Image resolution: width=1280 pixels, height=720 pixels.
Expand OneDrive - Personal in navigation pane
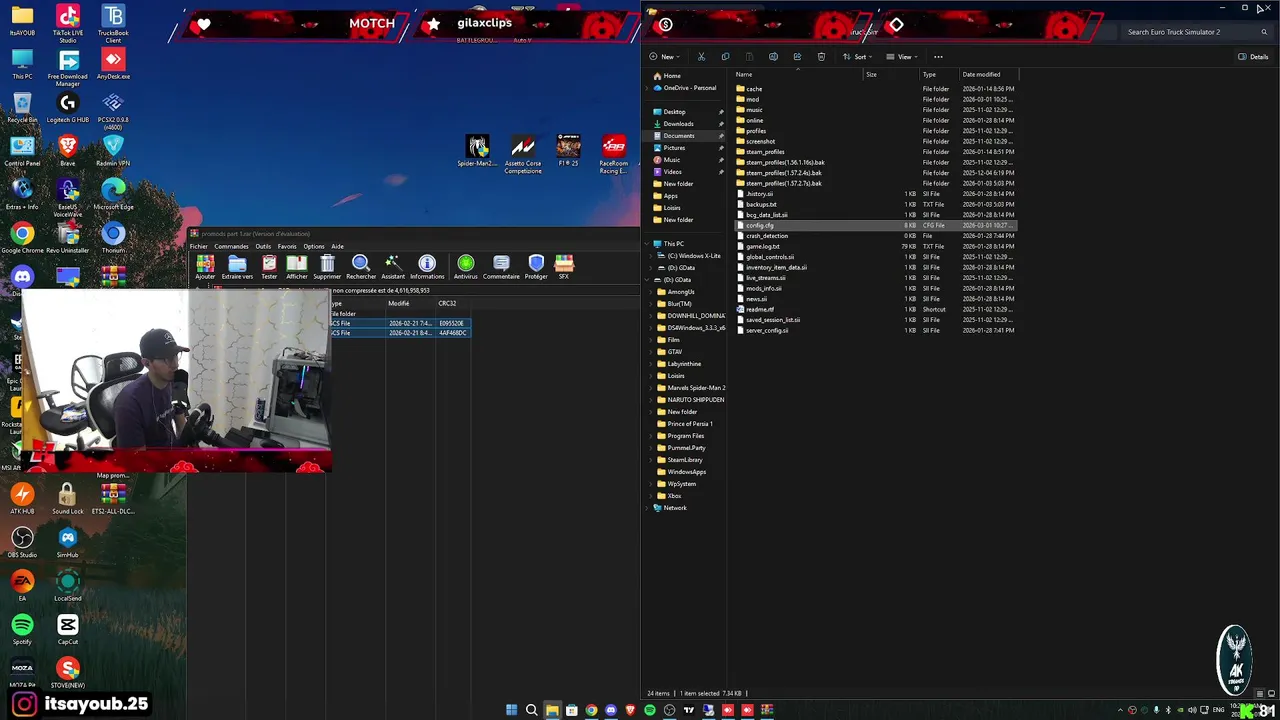(x=648, y=88)
